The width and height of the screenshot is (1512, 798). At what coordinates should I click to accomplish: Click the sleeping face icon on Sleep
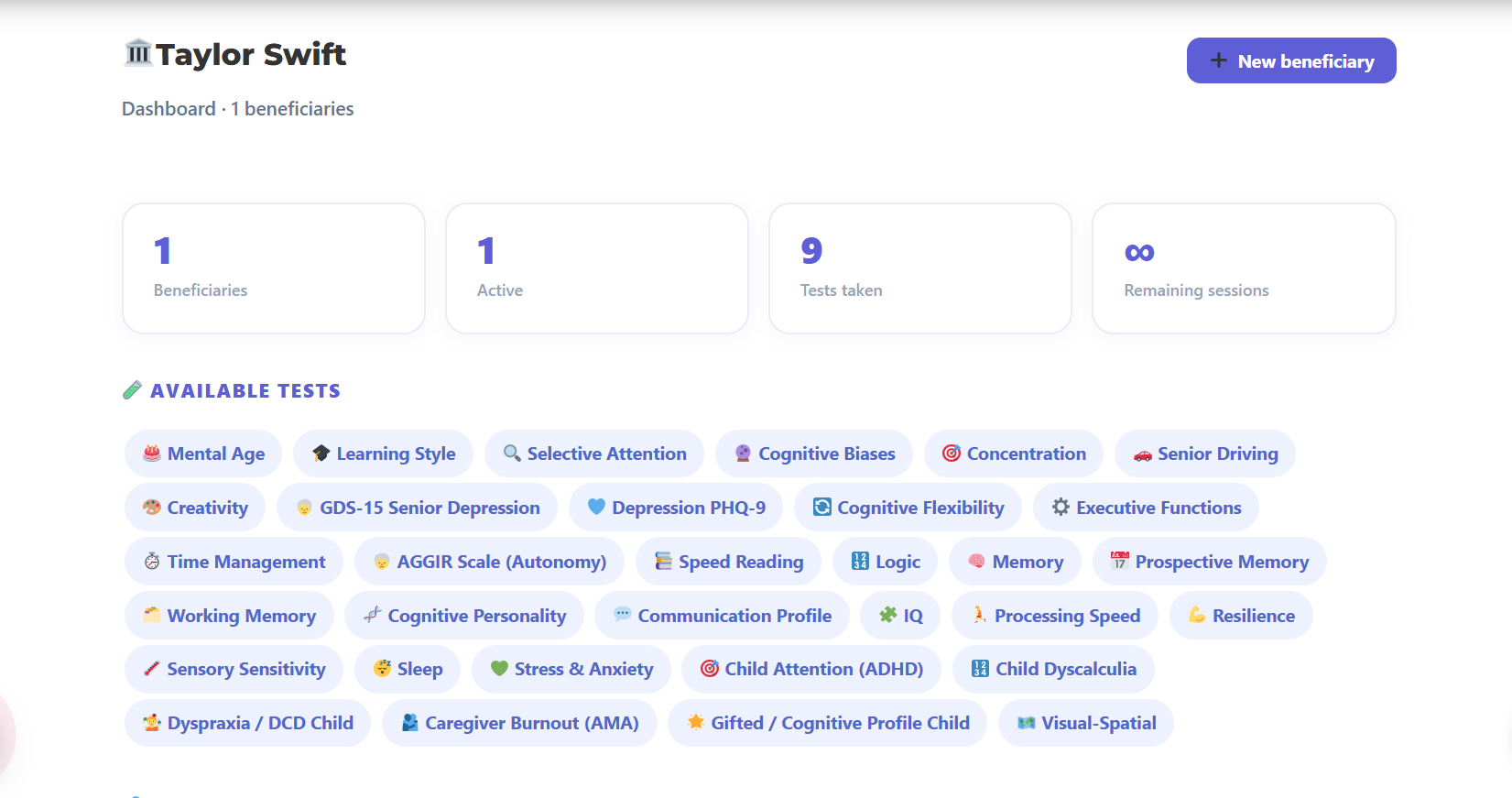pos(382,668)
